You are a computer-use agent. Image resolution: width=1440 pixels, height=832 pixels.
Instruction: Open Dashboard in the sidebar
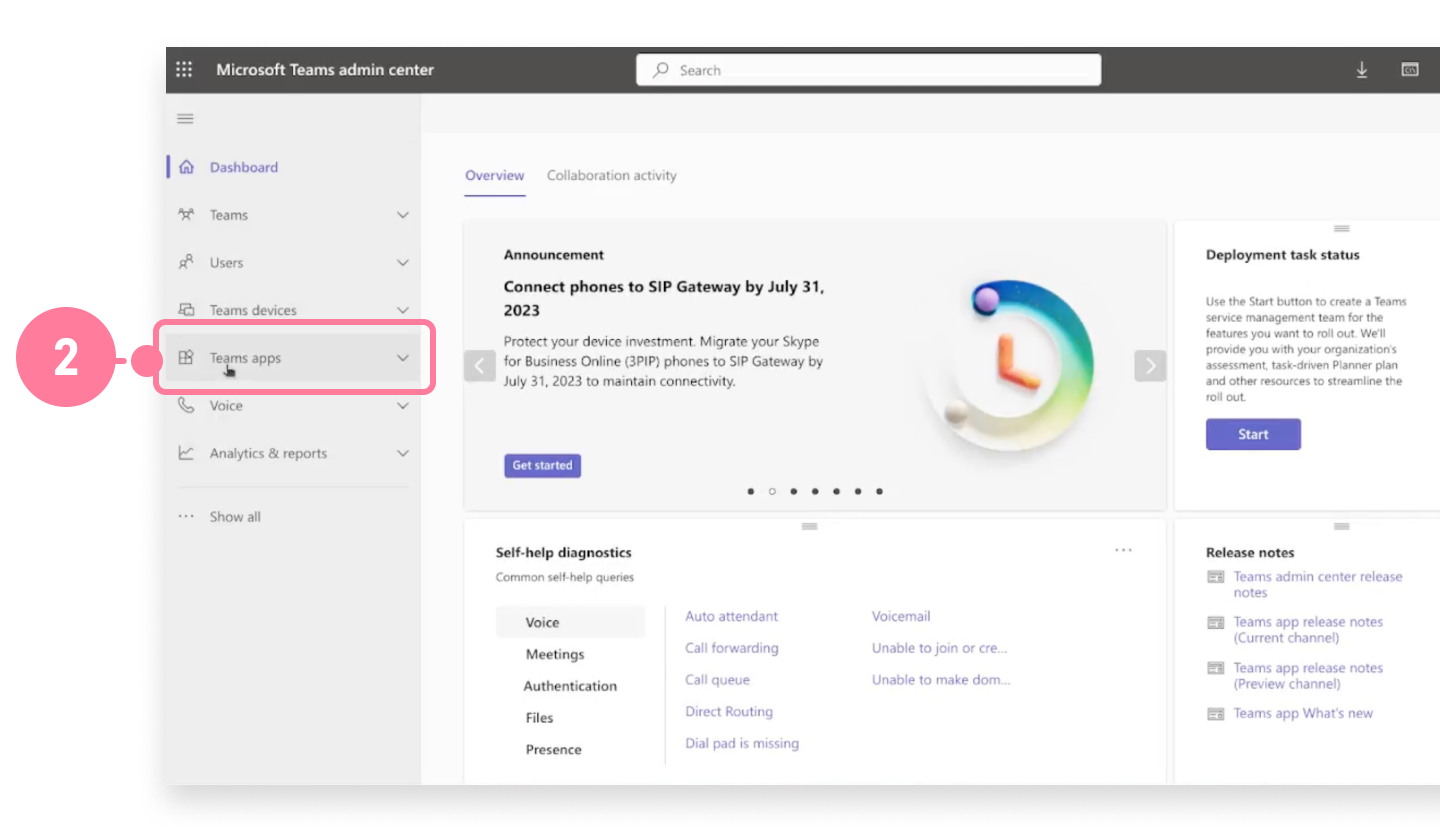244,167
